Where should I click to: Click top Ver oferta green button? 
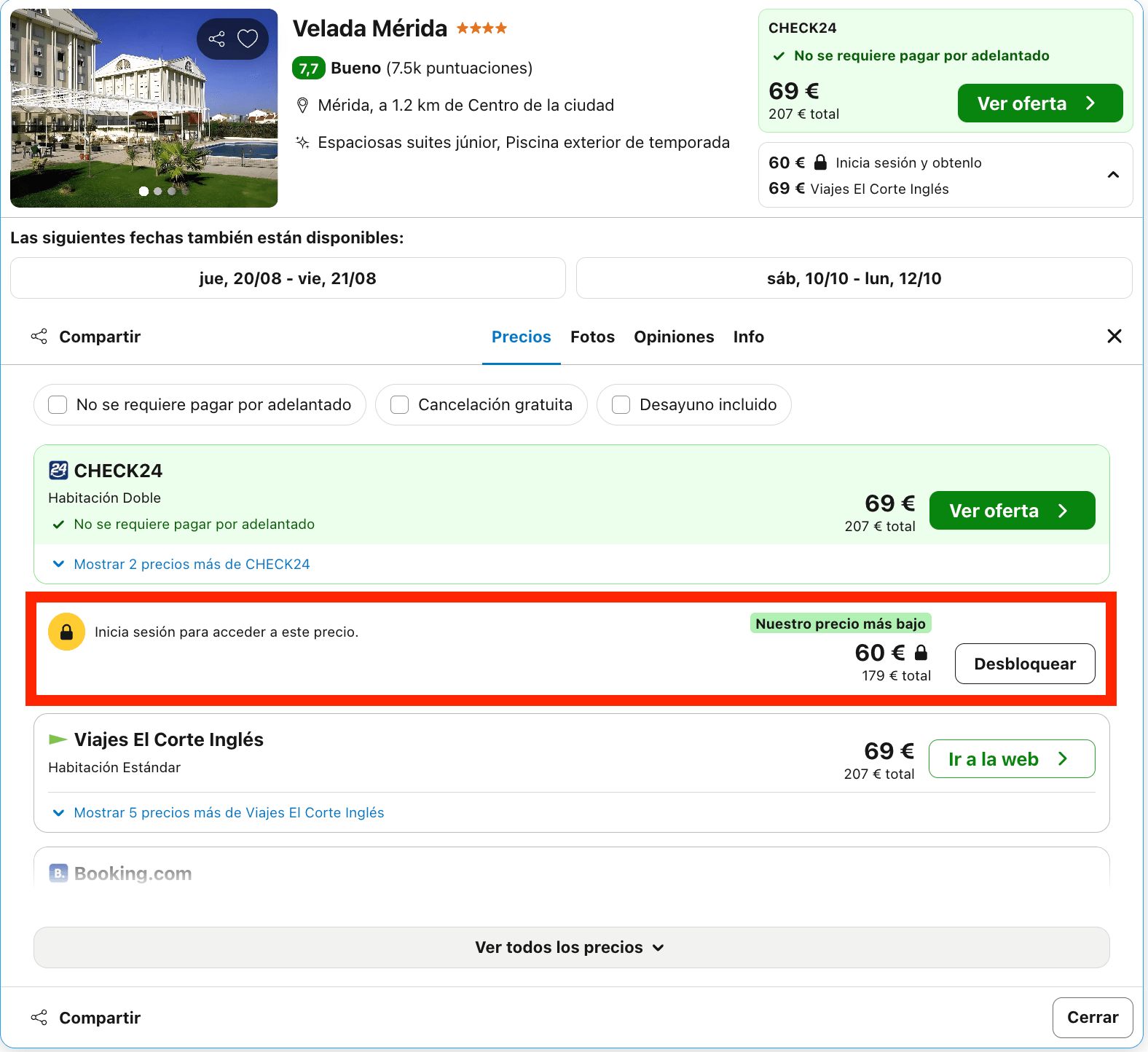(1039, 103)
